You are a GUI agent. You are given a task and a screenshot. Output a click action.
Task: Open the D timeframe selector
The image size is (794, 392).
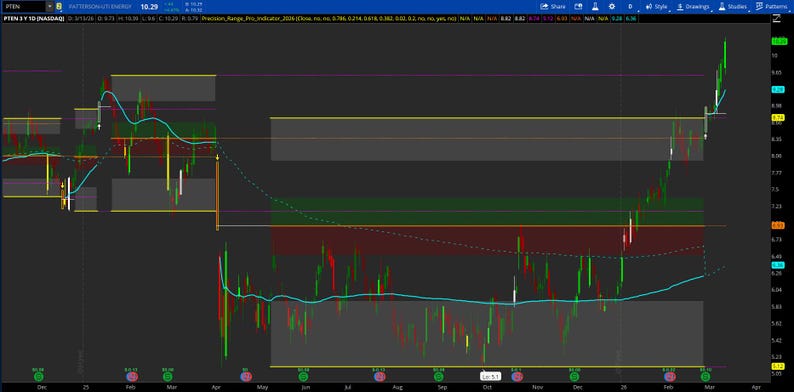(x=630, y=7)
